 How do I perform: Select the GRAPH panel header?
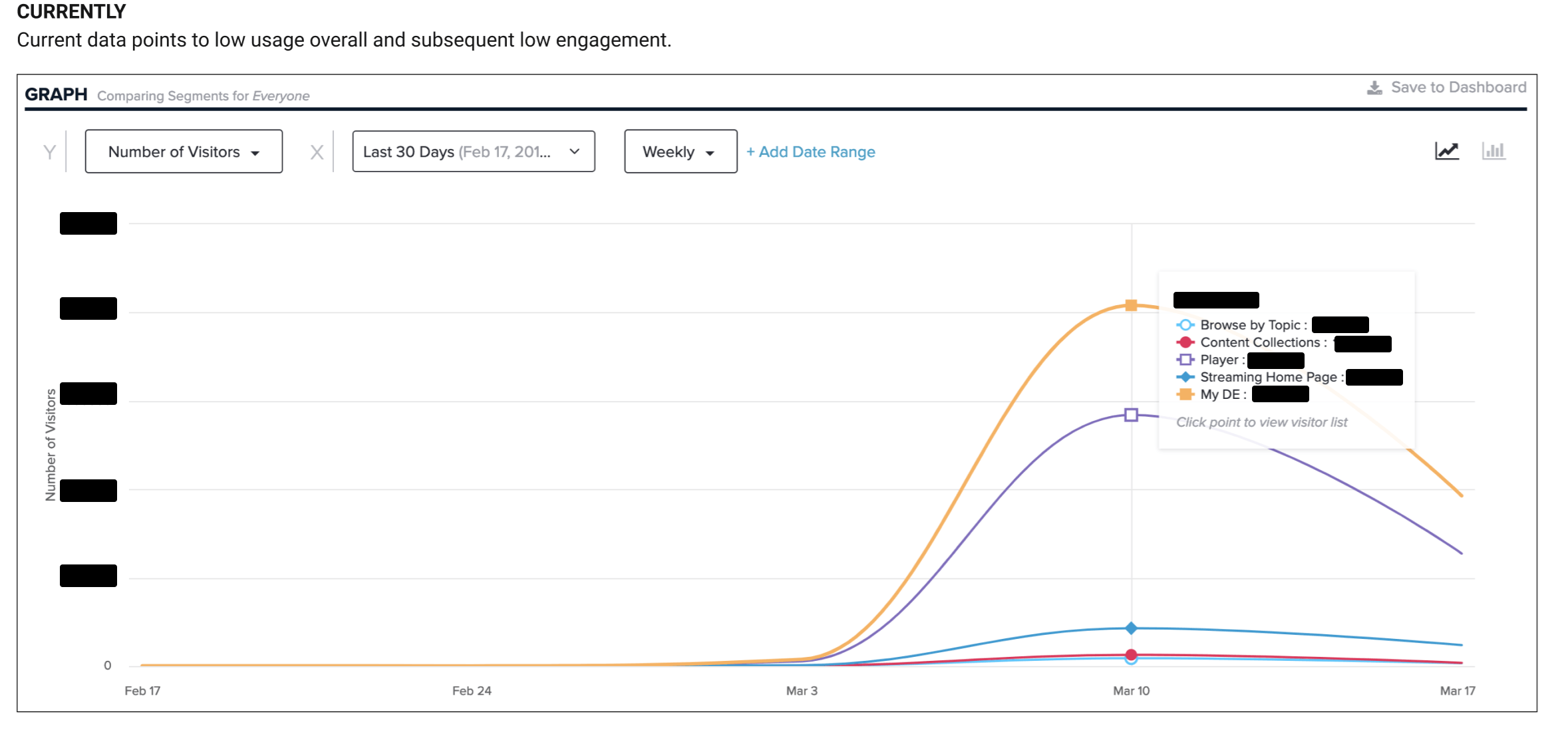tap(56, 93)
